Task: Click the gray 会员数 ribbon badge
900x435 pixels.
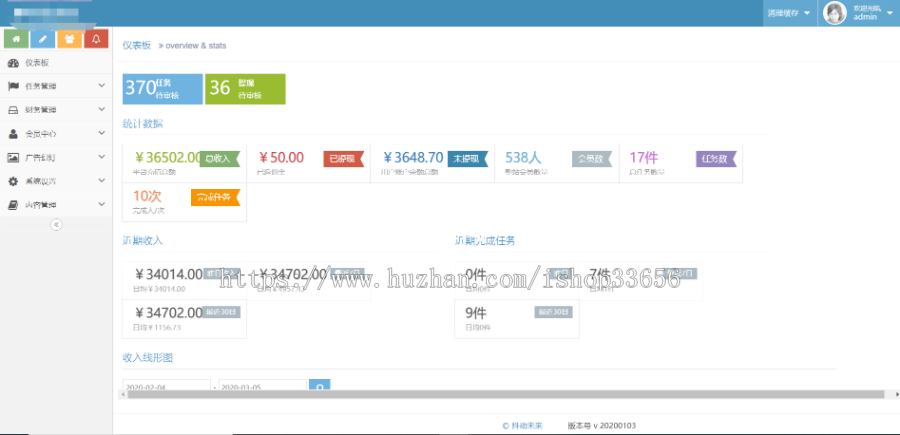Action: coord(592,159)
